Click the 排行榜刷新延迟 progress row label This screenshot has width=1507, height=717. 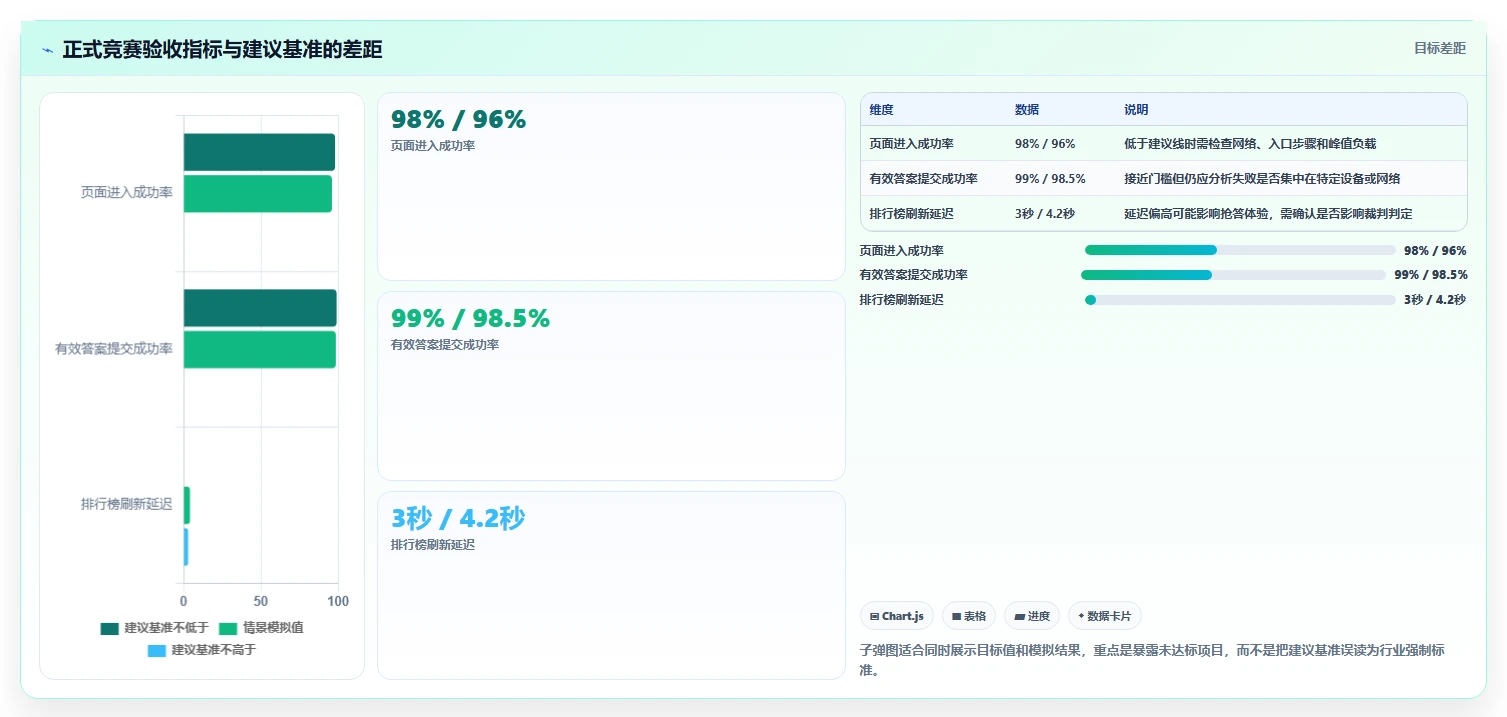pyautogui.click(x=901, y=300)
